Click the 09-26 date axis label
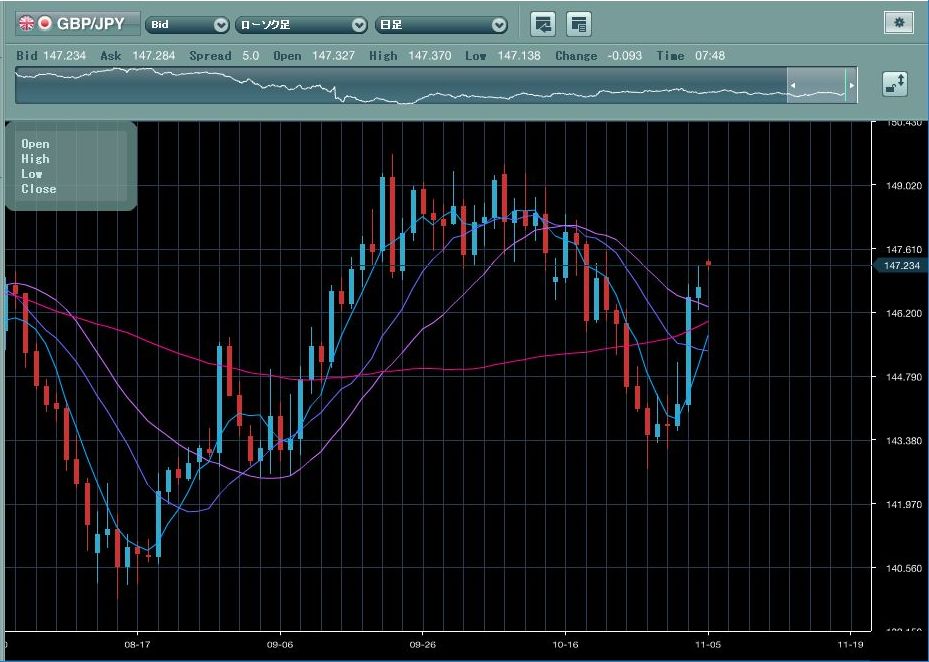Viewport: 929px width, 662px height. coord(422,644)
